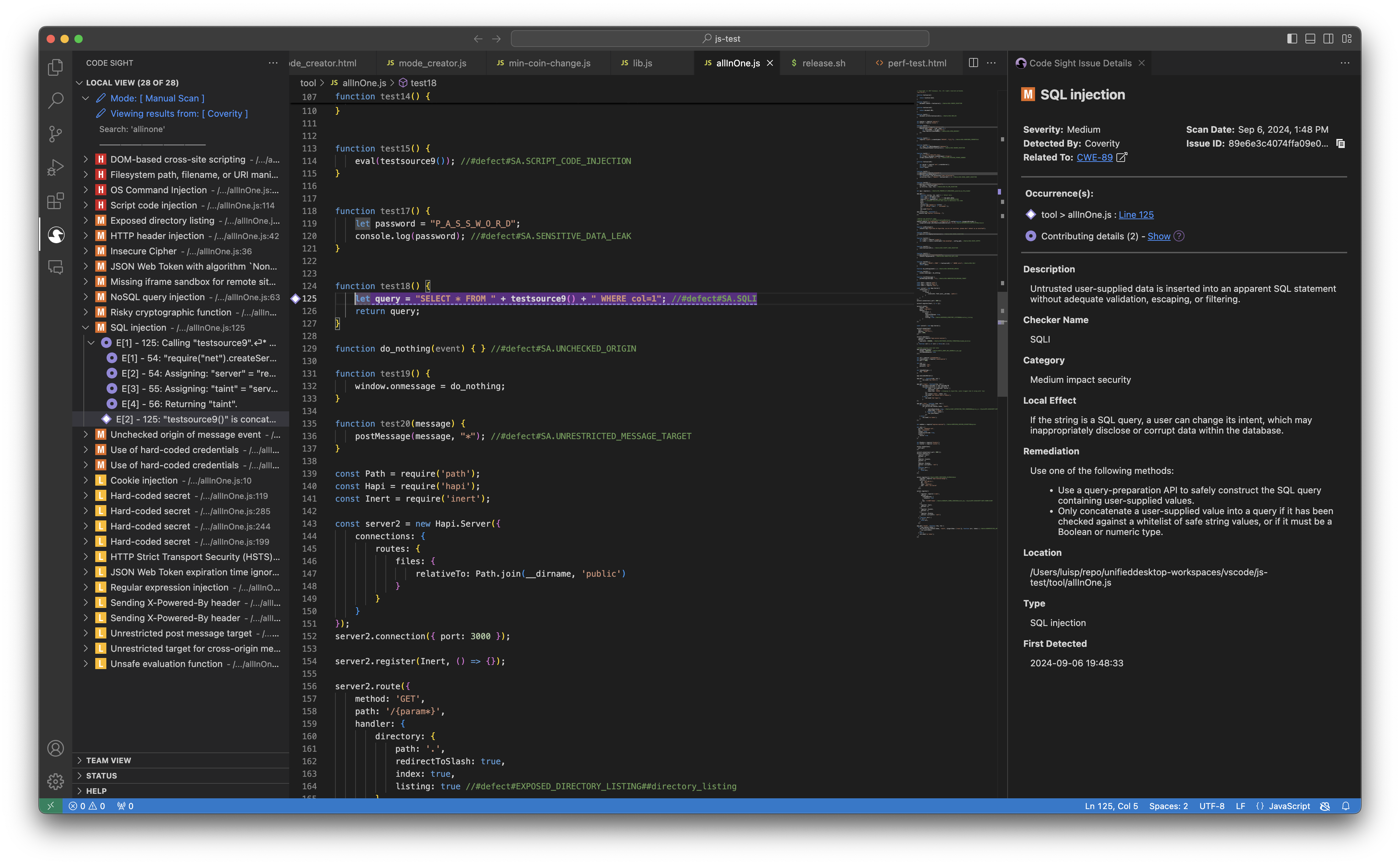Expand the STATUS section
Viewport: 1400px width, 865px height.
[x=79, y=776]
